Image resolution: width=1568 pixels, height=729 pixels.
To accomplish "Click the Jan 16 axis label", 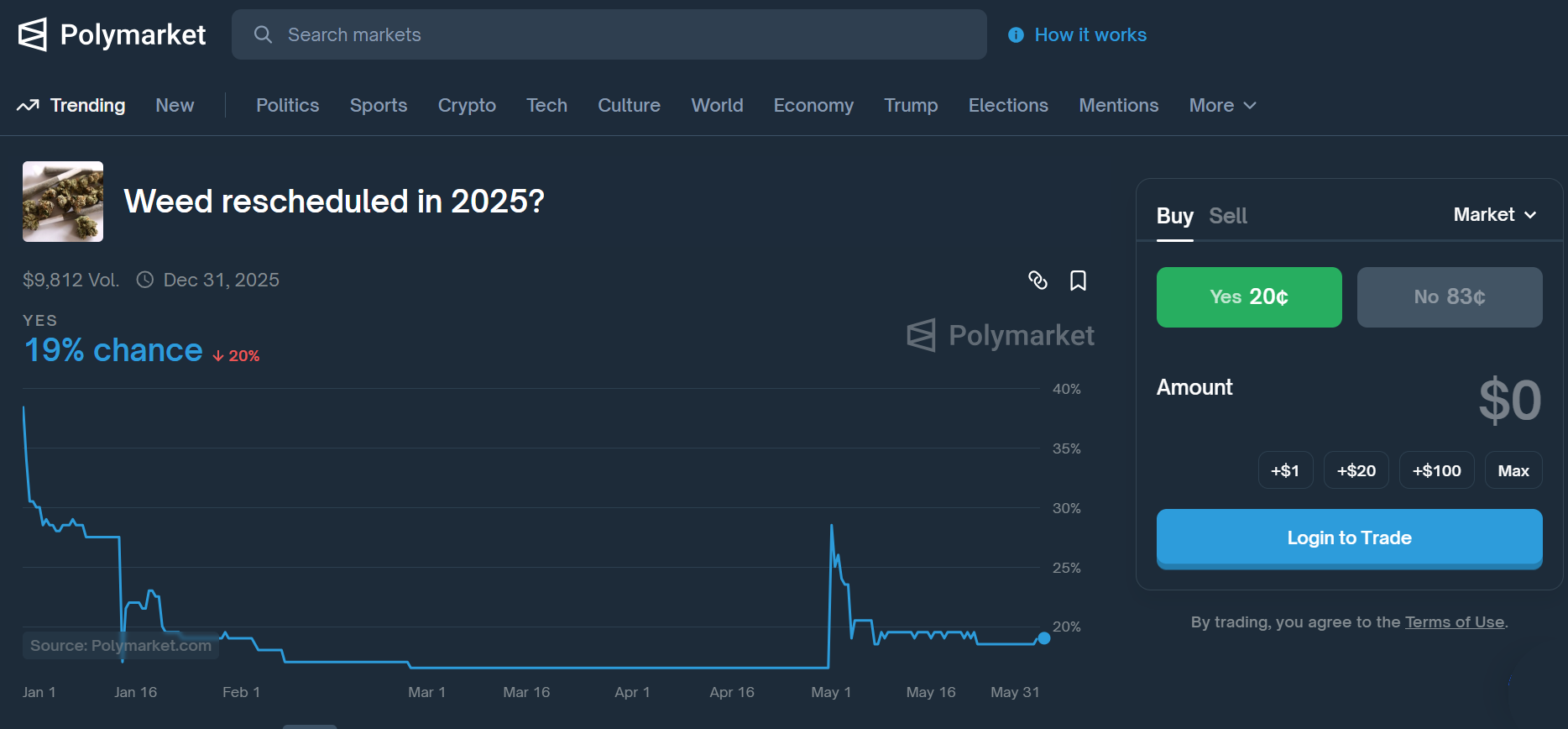I will pos(136,692).
